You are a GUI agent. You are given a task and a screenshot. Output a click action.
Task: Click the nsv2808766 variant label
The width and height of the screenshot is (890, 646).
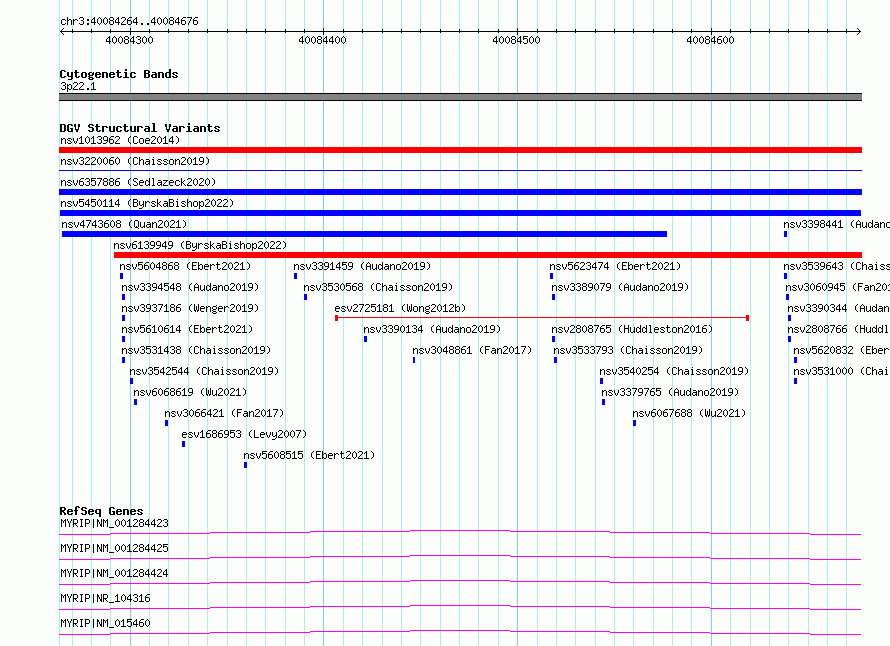(838, 329)
